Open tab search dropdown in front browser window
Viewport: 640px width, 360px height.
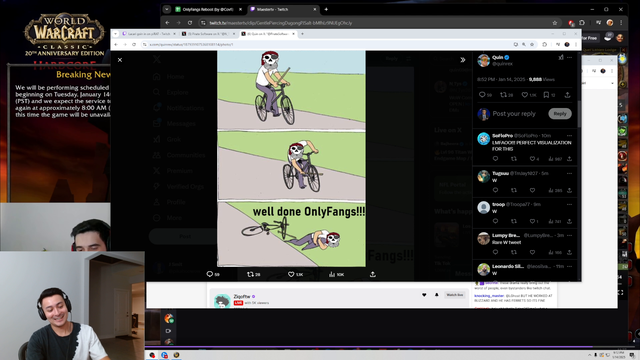115,34
